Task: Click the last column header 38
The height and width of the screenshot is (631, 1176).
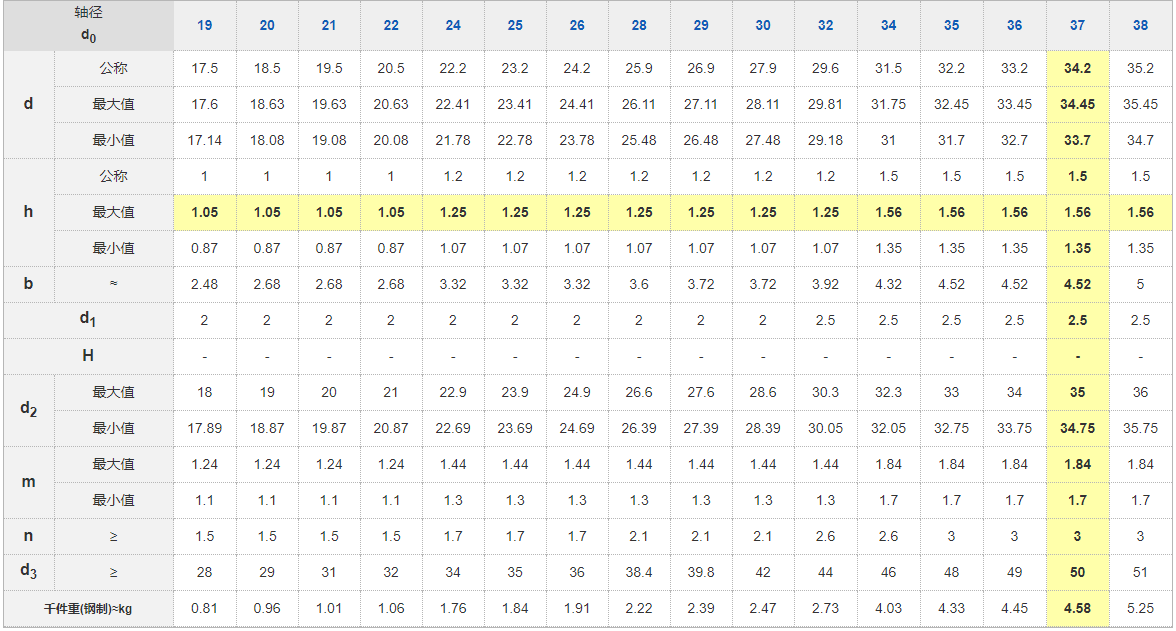Action: point(1141,25)
